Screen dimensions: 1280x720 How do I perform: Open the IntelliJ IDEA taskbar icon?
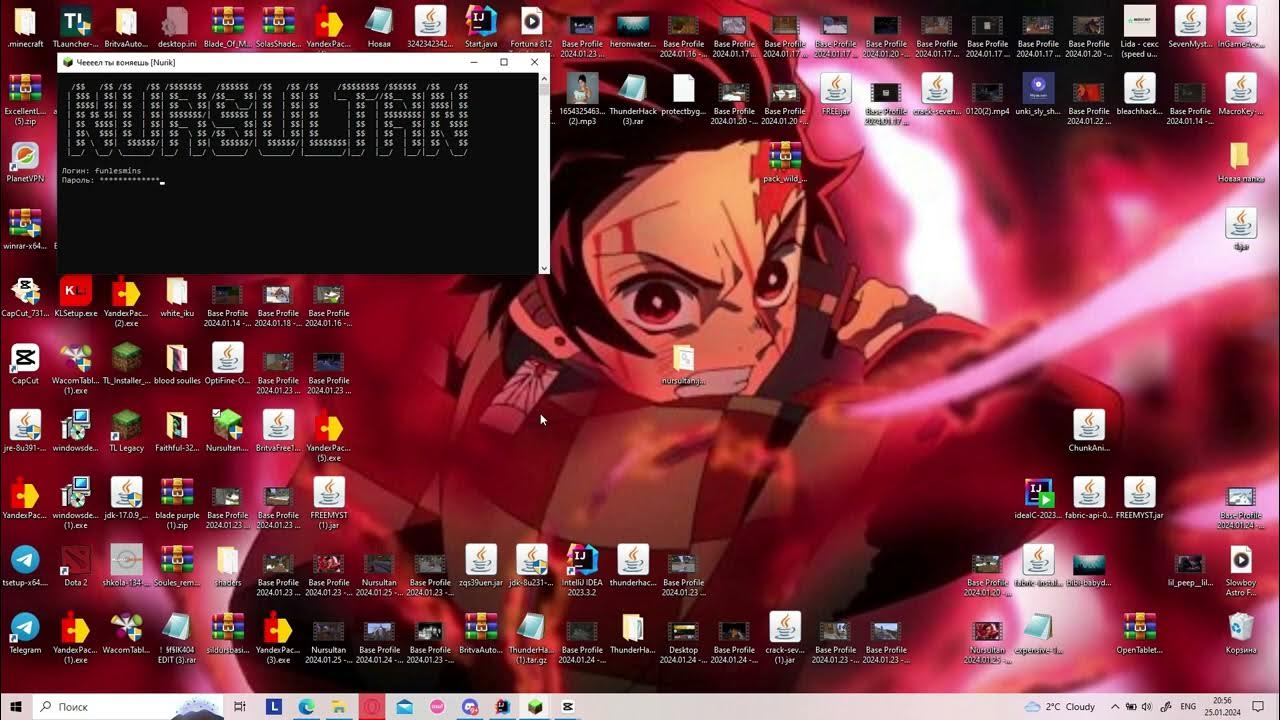pos(502,707)
